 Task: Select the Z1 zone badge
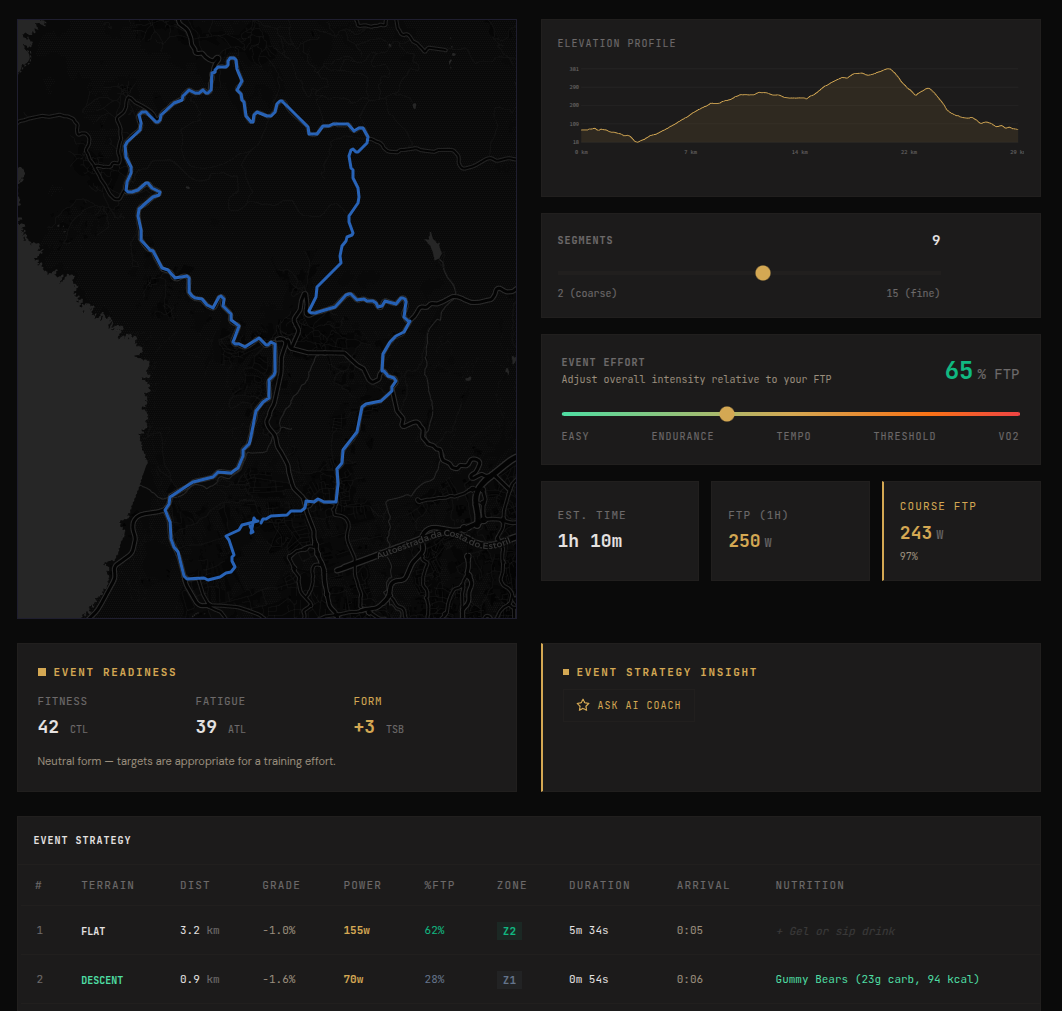509,980
